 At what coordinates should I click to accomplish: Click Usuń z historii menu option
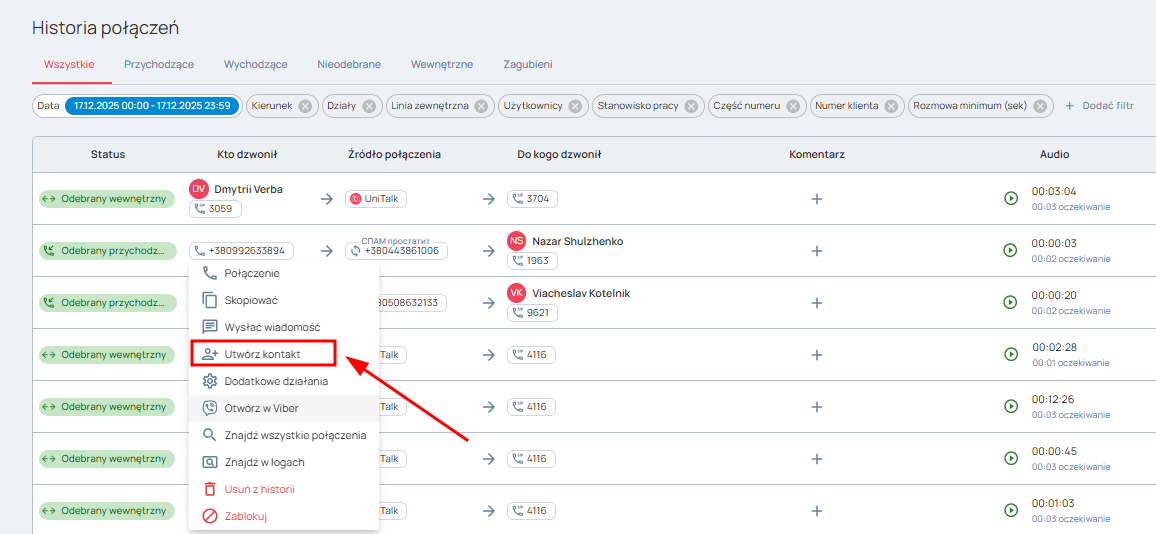point(259,489)
